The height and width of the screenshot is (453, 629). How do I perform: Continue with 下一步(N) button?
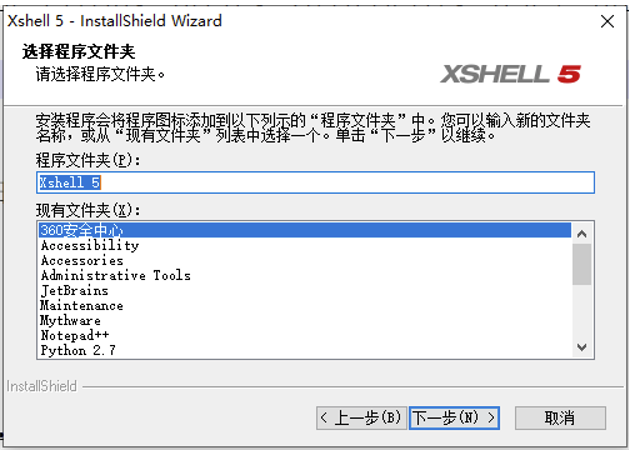454,418
